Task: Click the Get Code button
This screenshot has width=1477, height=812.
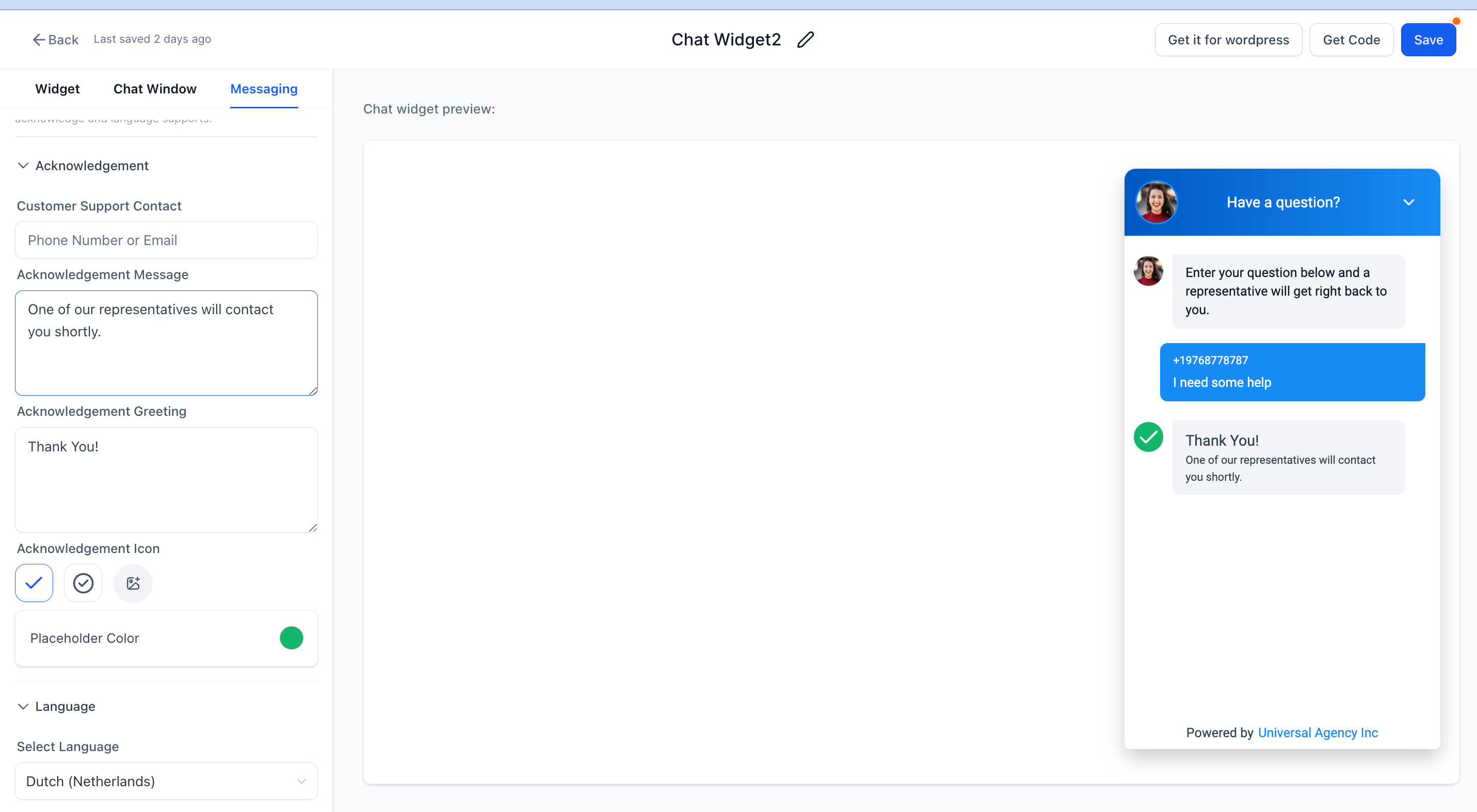Action: (1352, 39)
